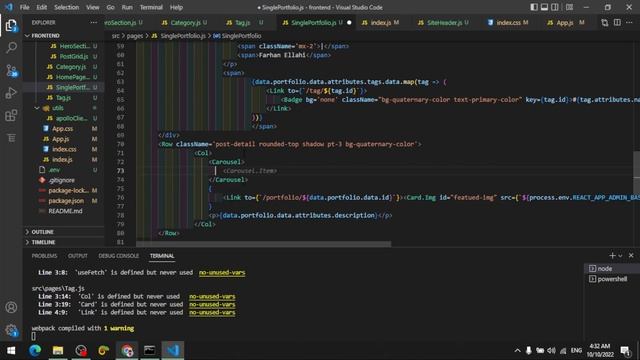This screenshot has height=360, width=640.
Task: Show the Problems panel tab
Action: click(44, 256)
